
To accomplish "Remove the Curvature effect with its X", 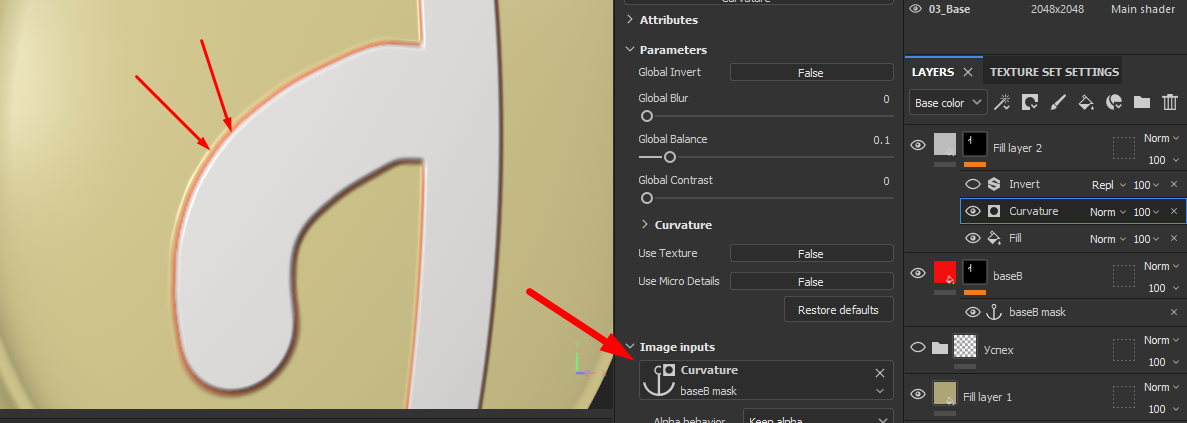I will (1174, 212).
